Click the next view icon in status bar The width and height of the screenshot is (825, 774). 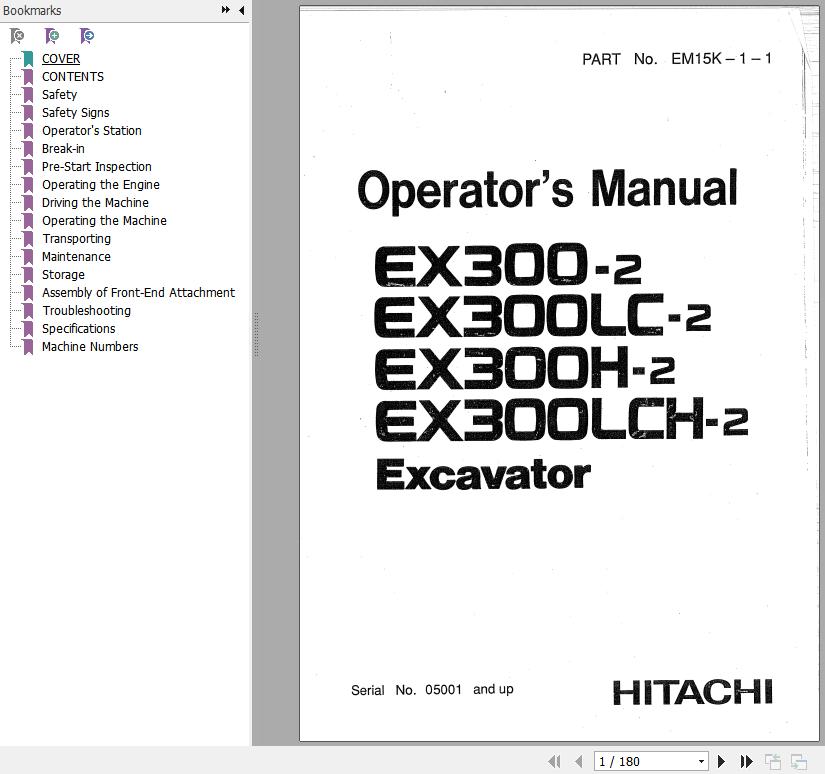(x=799, y=761)
